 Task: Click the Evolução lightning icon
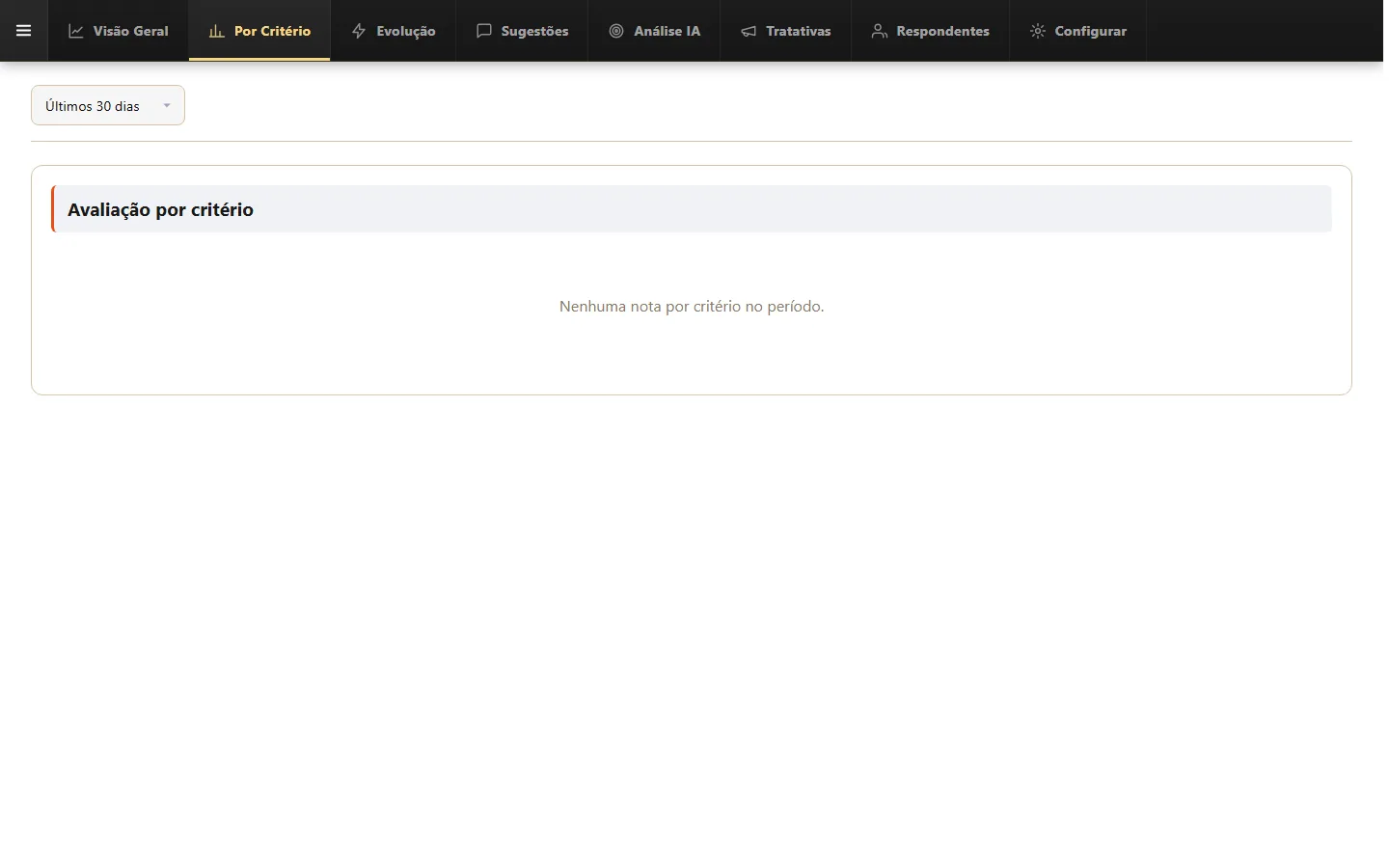359,31
